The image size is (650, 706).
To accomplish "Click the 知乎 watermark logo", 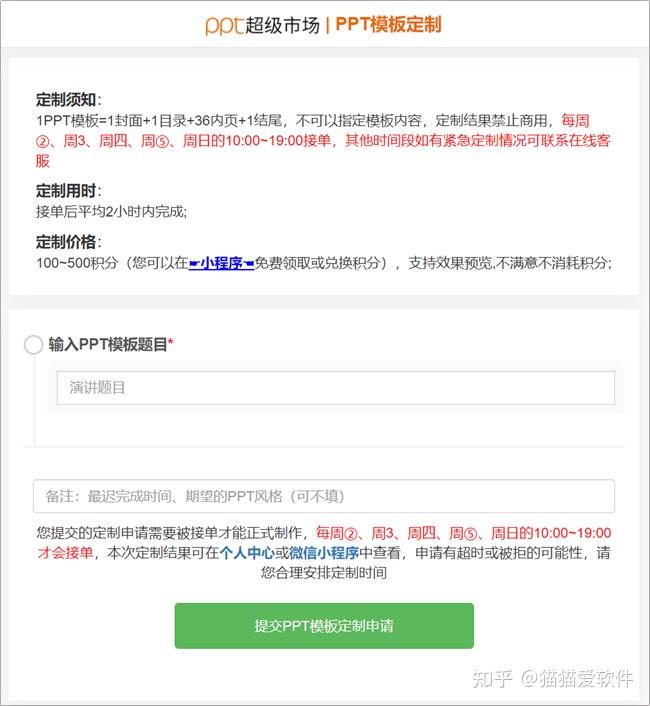I will coord(492,678).
